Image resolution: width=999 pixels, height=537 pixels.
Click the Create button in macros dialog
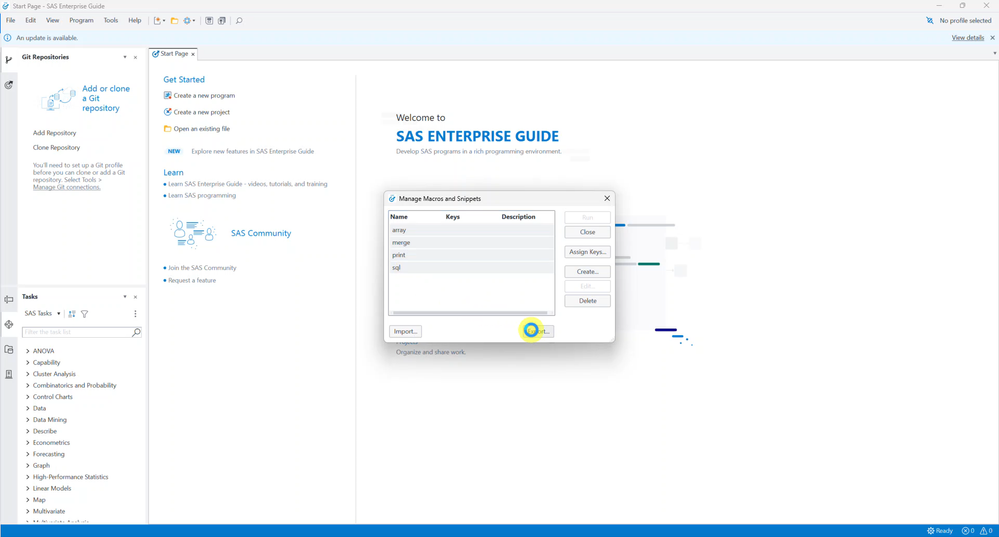pyautogui.click(x=587, y=271)
